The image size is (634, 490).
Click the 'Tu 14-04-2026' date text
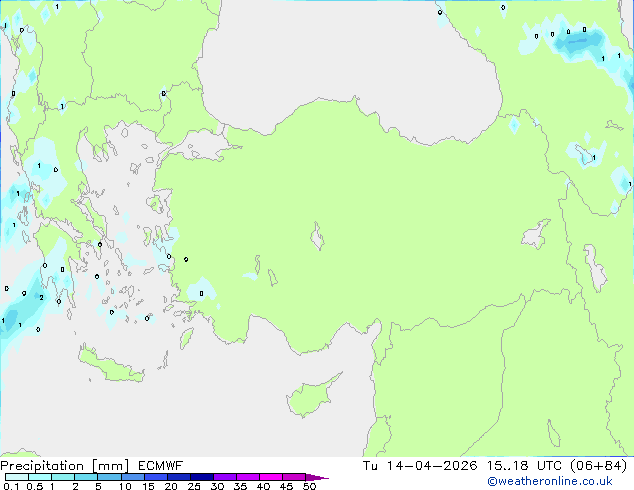[x=420, y=466]
